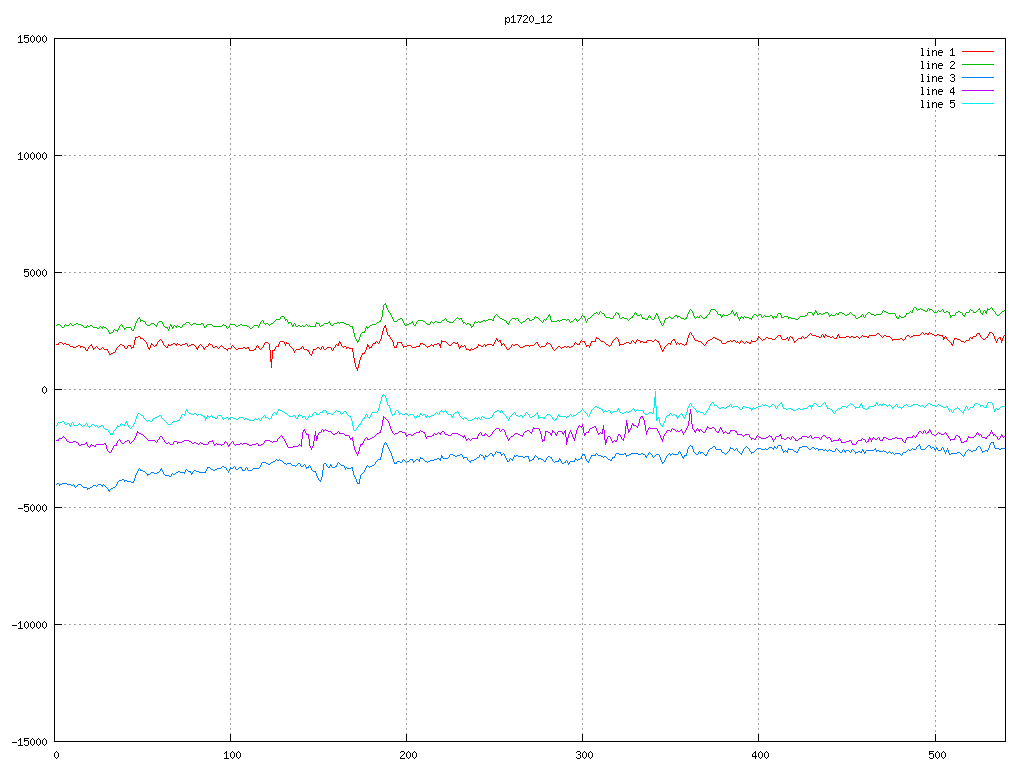This screenshot has height=768, width=1024.
Task: Click the x-axis label 500
Action: coord(936,756)
